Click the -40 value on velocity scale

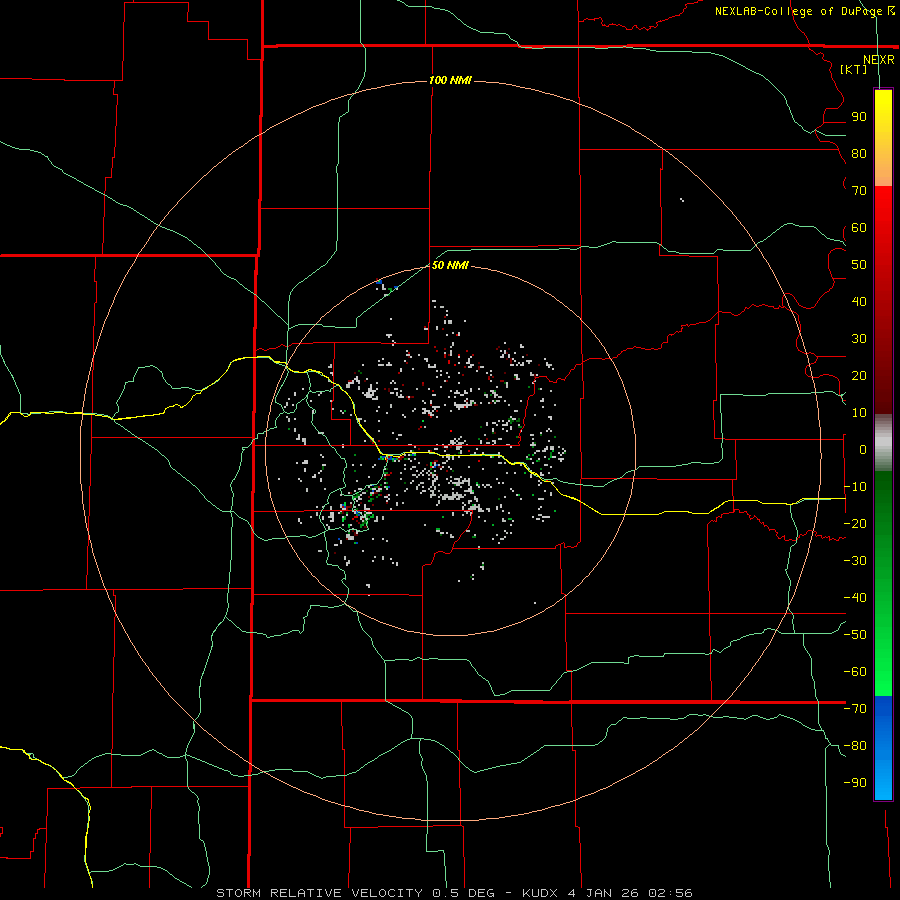coord(855,598)
